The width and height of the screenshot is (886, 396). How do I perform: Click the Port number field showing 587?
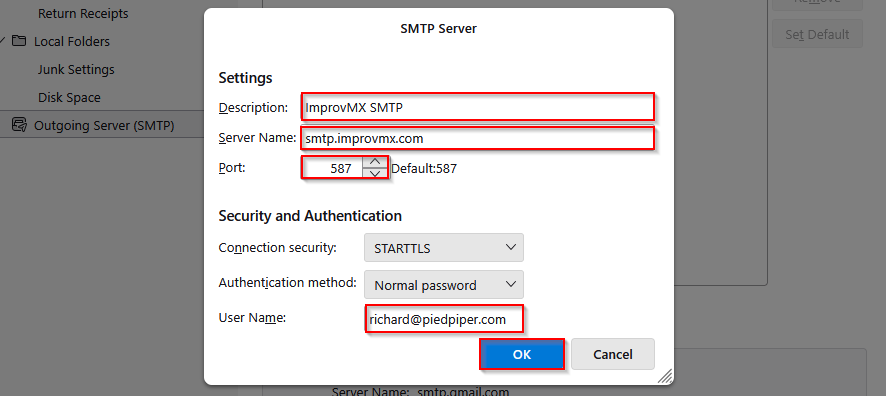332,168
